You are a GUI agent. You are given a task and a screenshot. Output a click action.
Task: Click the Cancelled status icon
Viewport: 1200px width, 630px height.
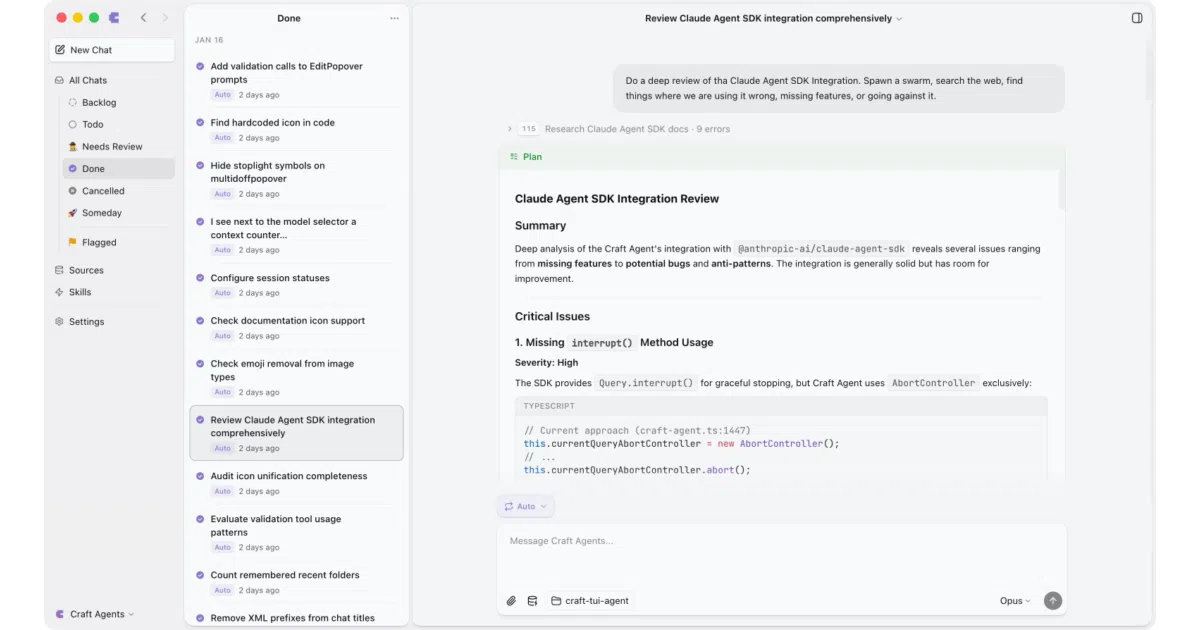pos(72,190)
